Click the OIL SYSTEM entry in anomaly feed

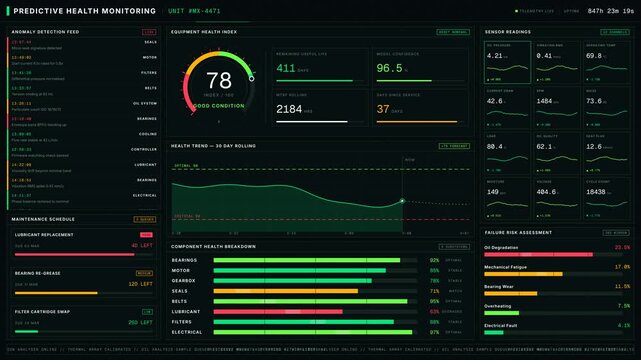83,106
